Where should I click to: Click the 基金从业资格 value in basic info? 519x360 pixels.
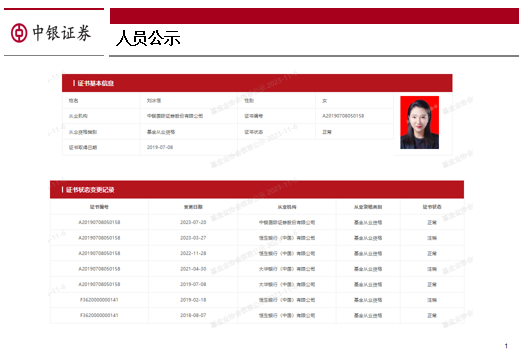click(x=161, y=132)
